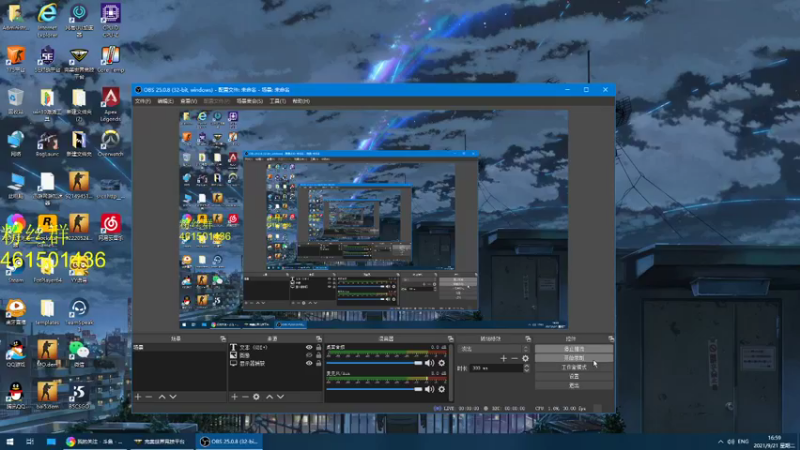Move the scene up in Scenes panel
800x450 pixels.
[162, 396]
